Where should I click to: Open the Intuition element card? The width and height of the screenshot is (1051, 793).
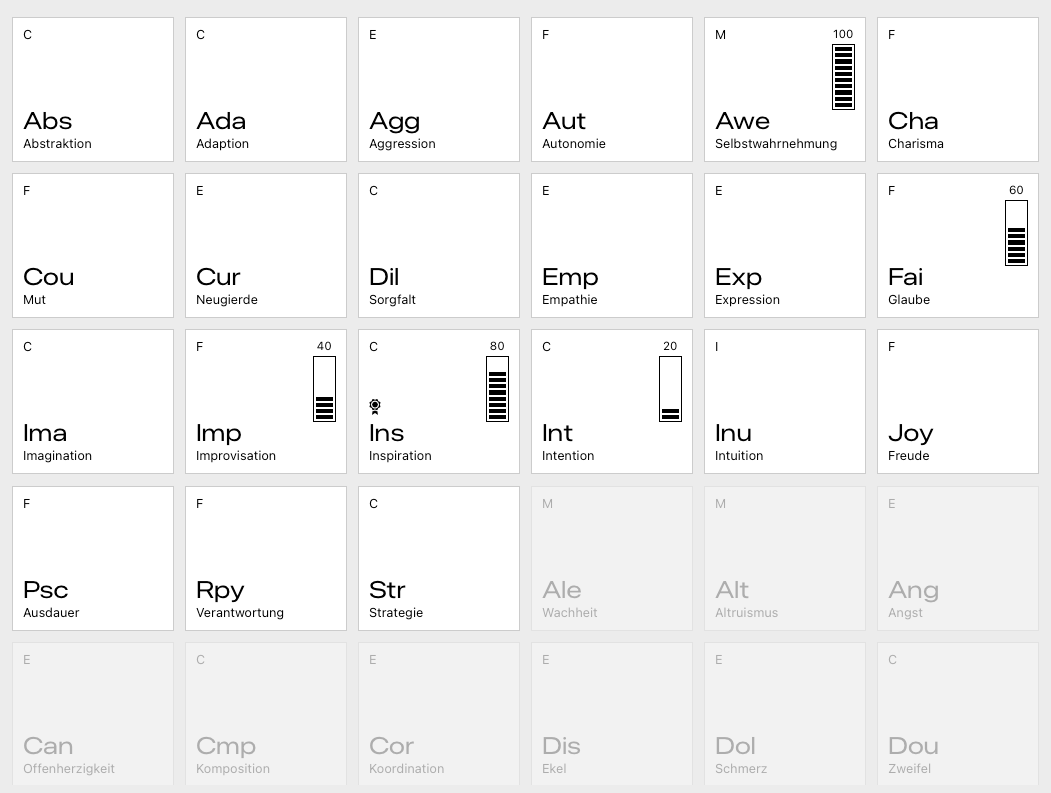coord(785,401)
